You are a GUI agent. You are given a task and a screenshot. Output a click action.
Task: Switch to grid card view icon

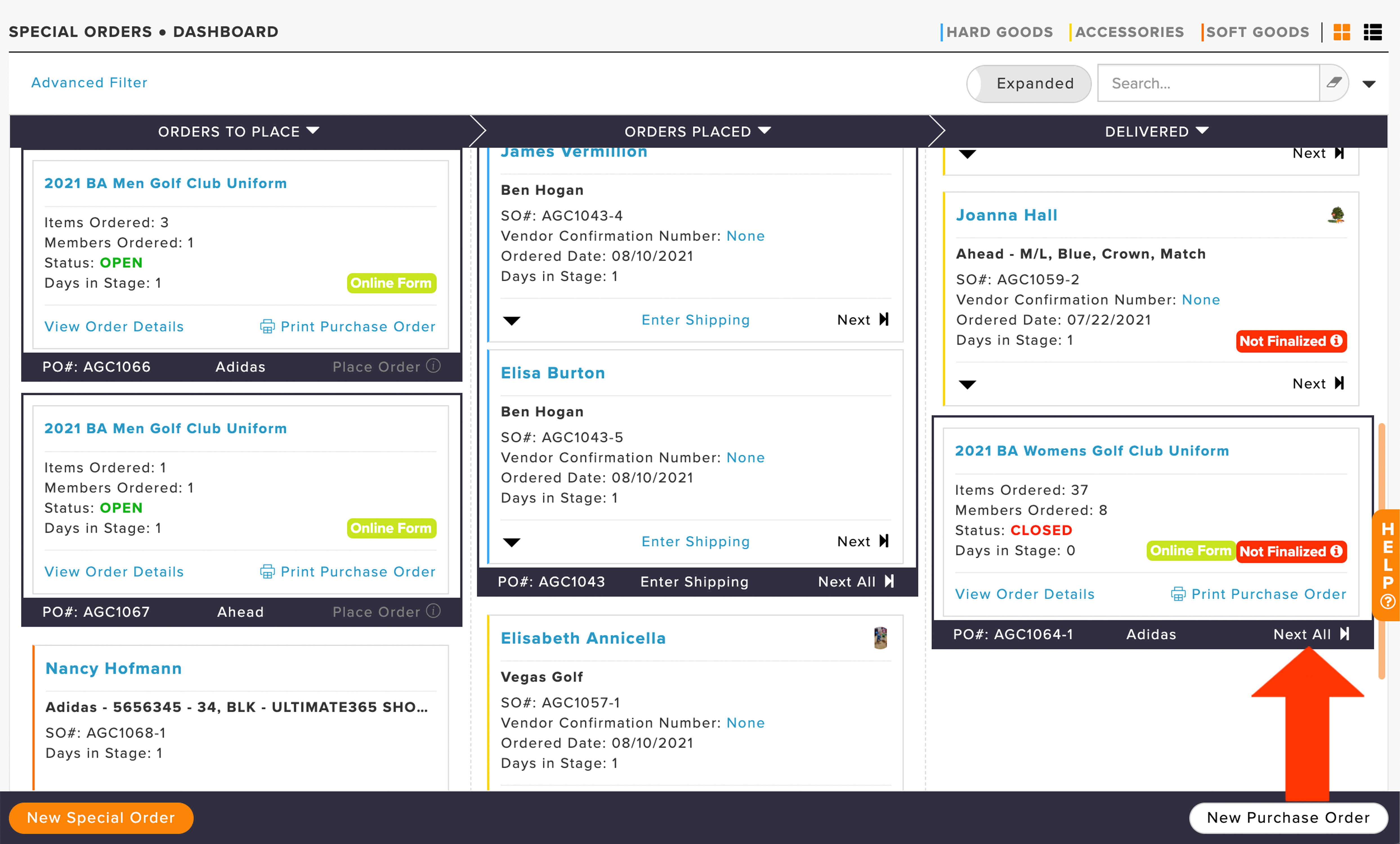1341,32
